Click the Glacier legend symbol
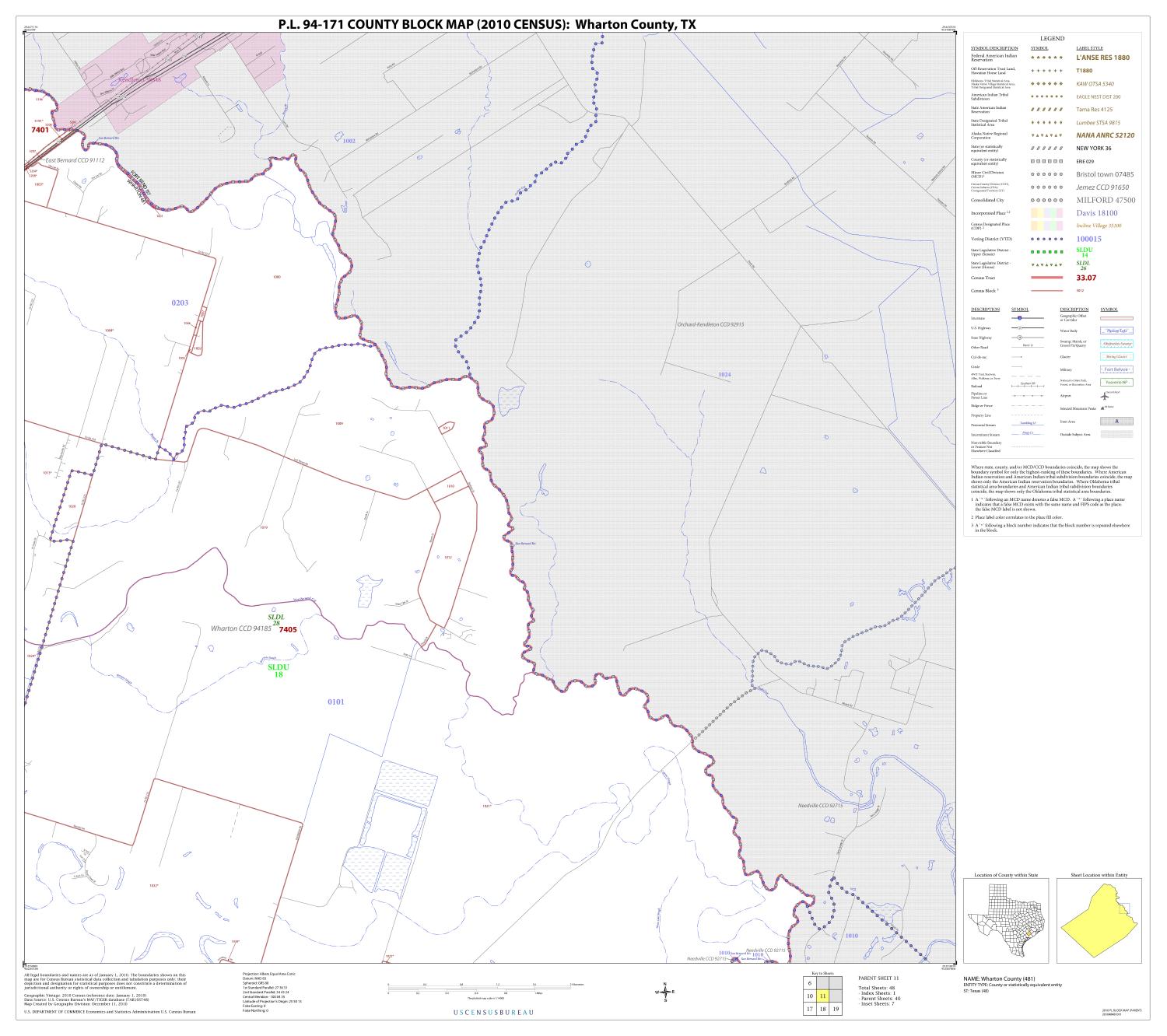 click(1116, 356)
